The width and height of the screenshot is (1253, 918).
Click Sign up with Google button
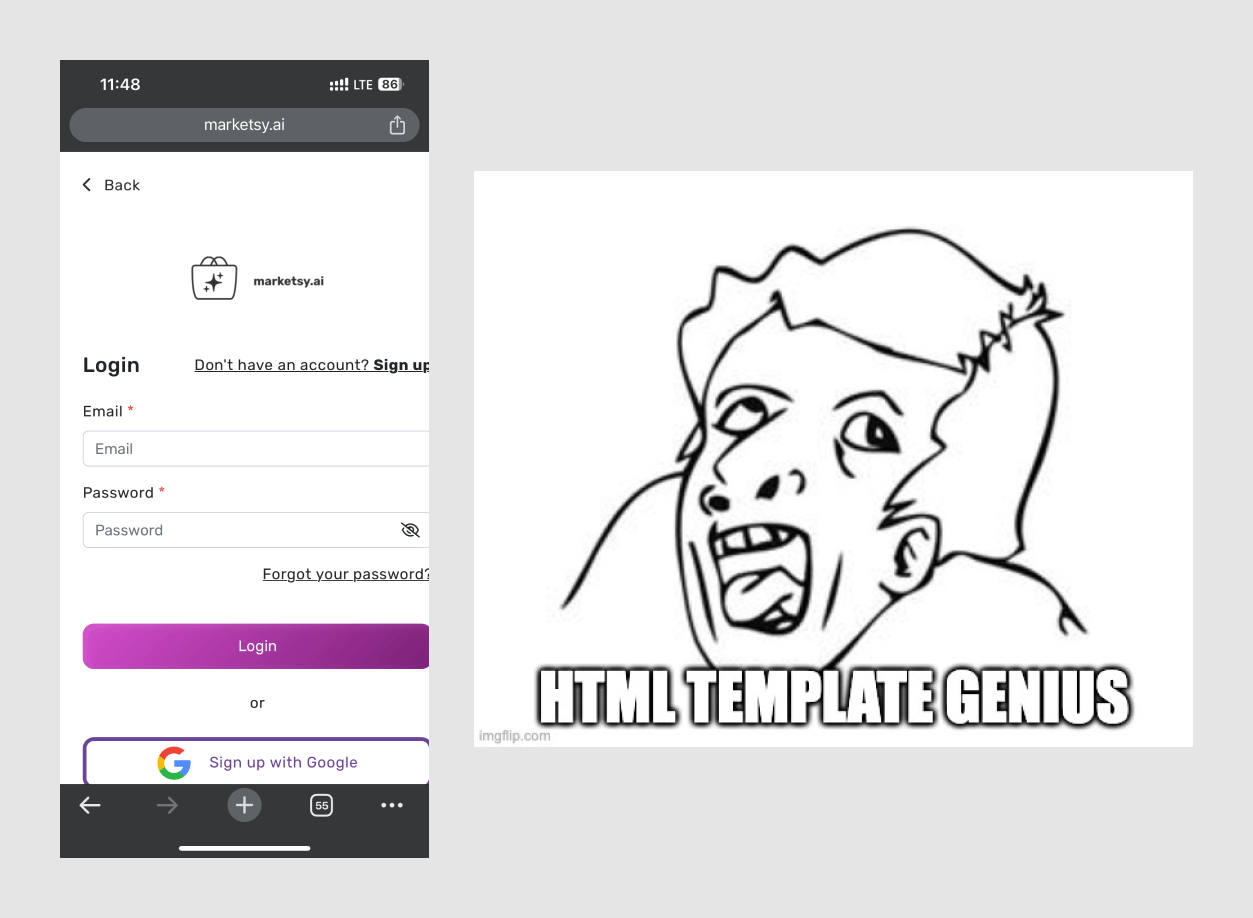[256, 762]
